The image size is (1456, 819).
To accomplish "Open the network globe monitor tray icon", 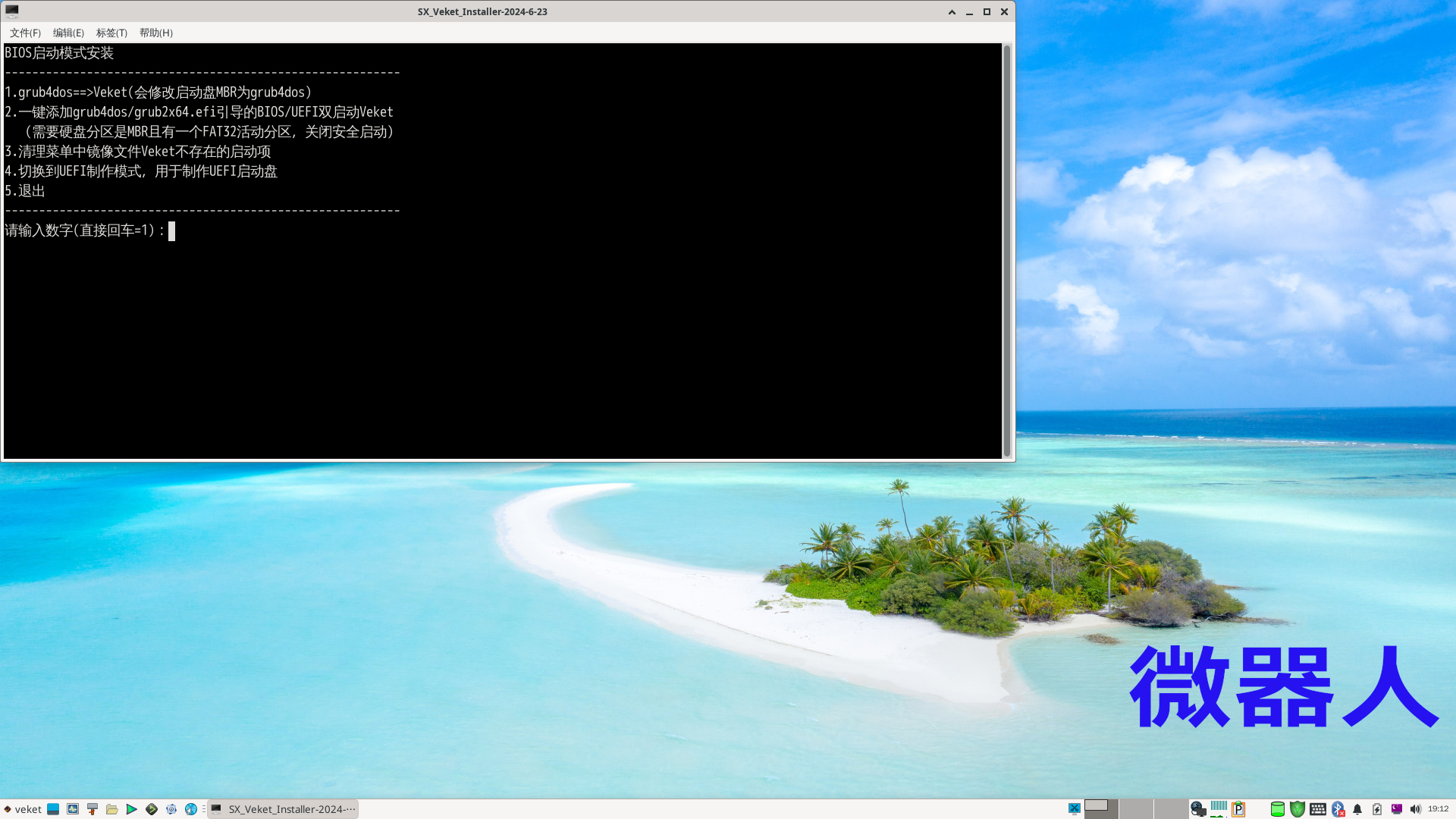I will click(x=1198, y=809).
